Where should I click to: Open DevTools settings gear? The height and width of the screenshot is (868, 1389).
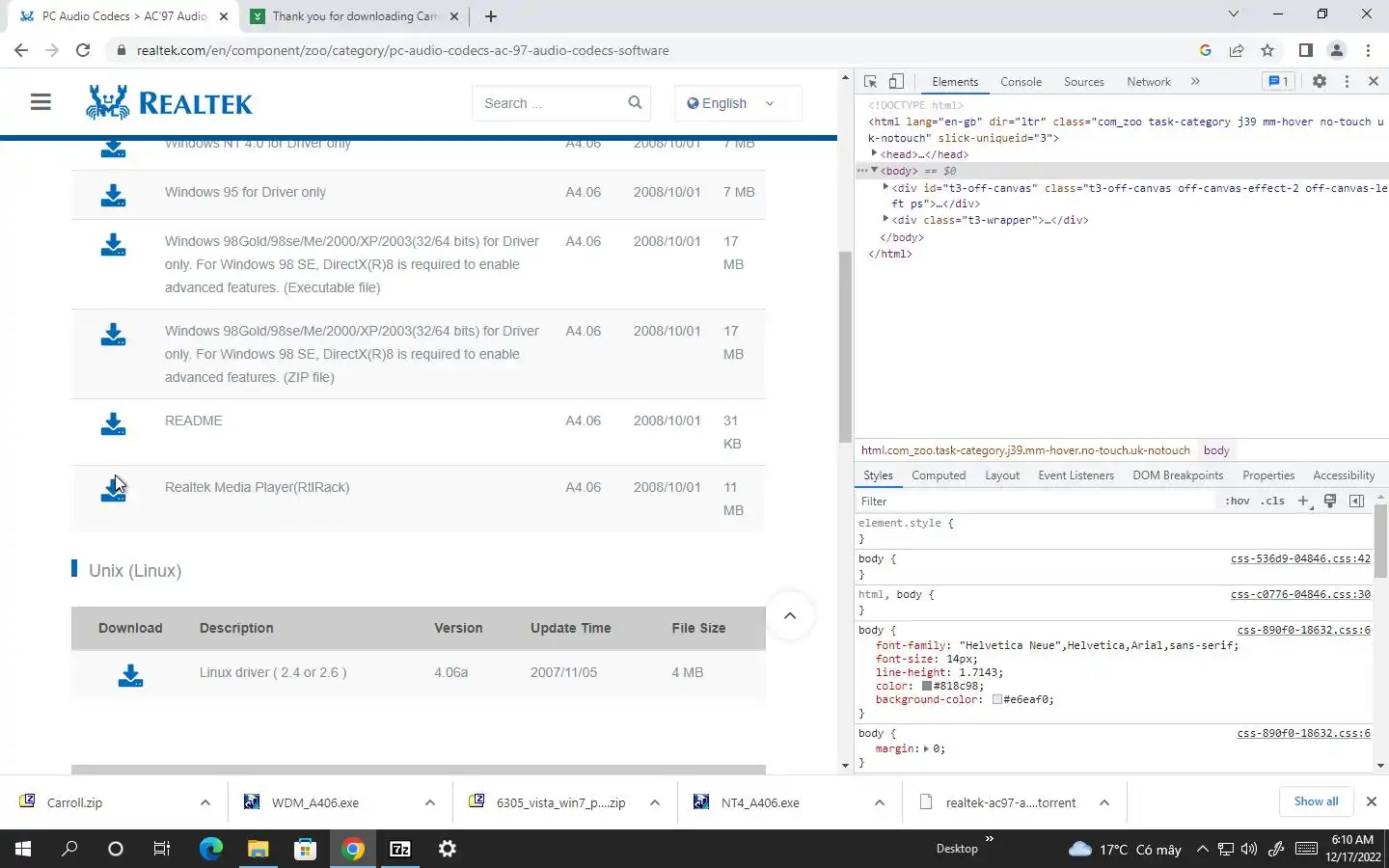(x=1319, y=82)
